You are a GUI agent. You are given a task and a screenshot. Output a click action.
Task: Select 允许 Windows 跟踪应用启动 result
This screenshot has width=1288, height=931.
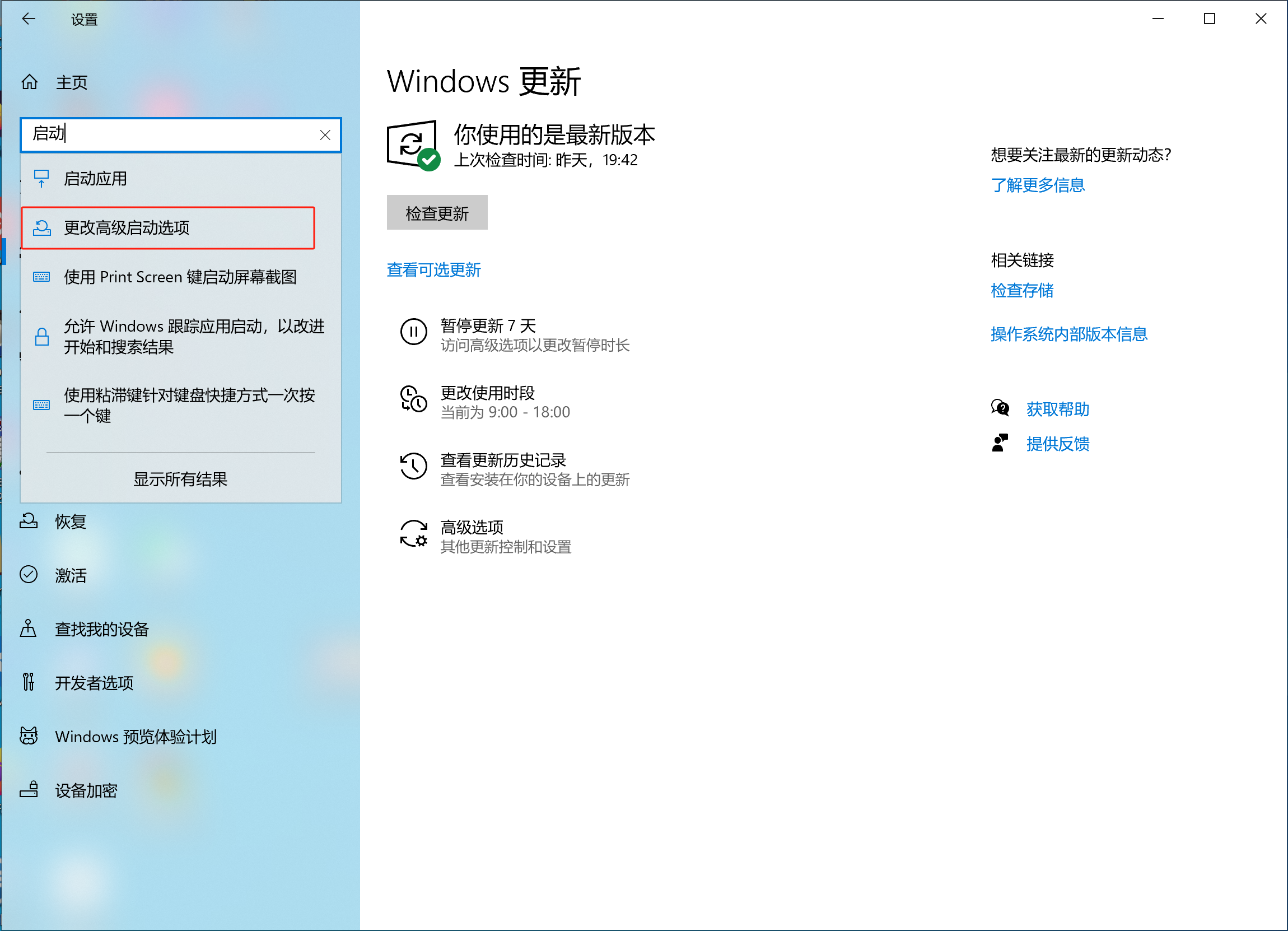[180, 336]
